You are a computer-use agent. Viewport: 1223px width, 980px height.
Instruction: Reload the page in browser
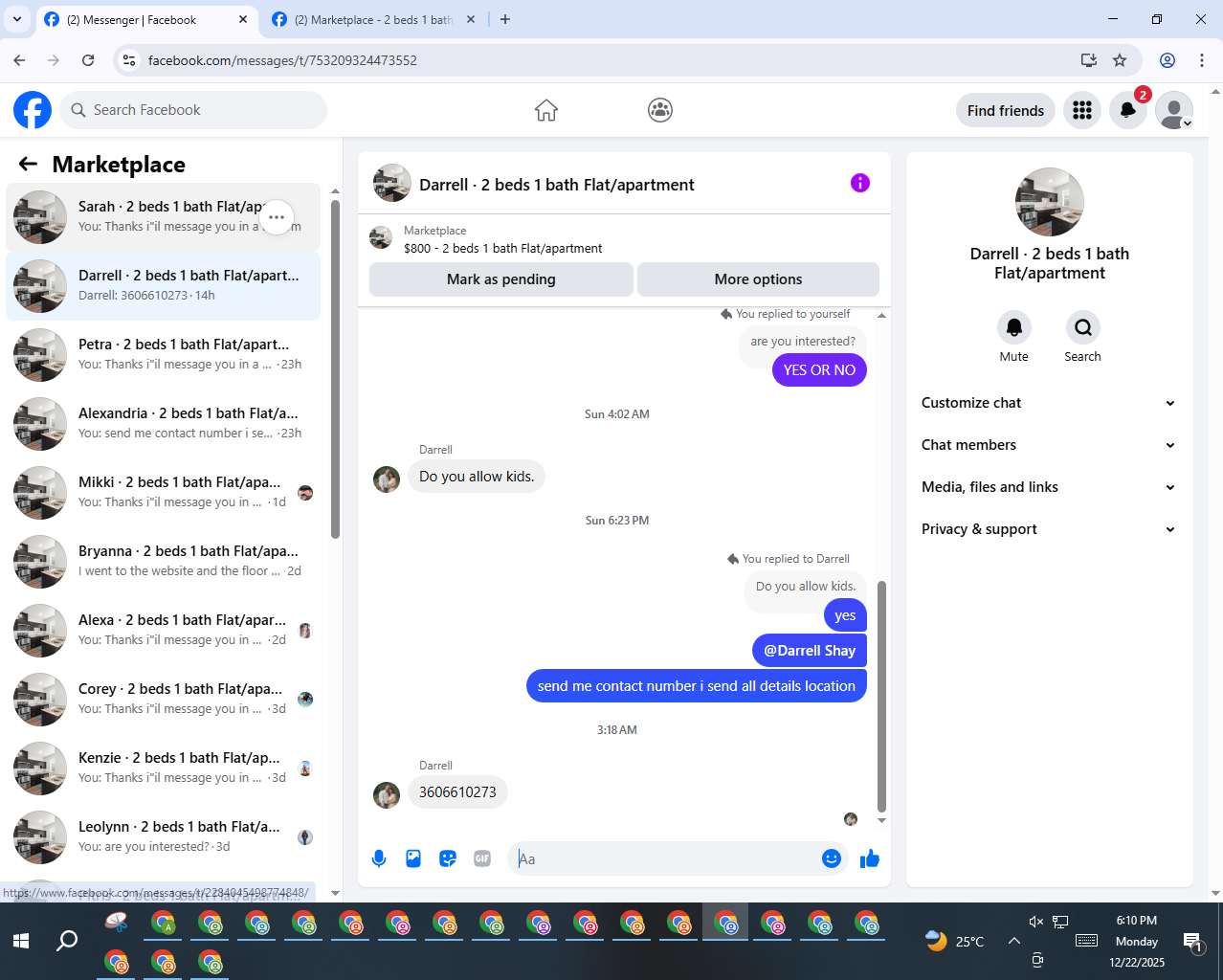pyautogui.click(x=88, y=60)
